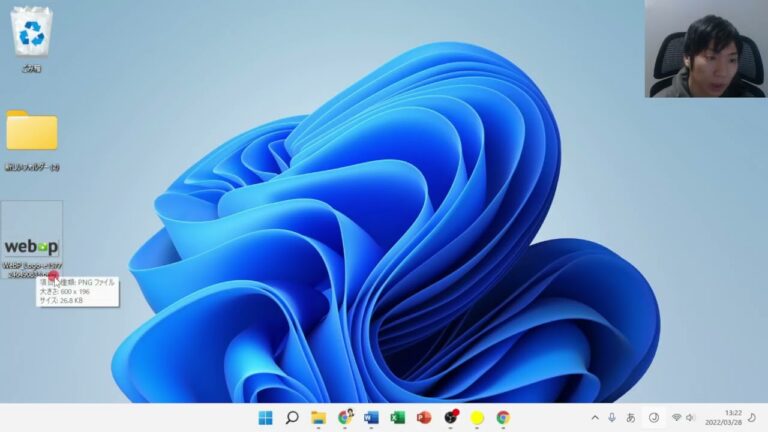Open the Wi-Fi network tray icon
Image resolution: width=768 pixels, height=432 pixels.
(x=676, y=418)
